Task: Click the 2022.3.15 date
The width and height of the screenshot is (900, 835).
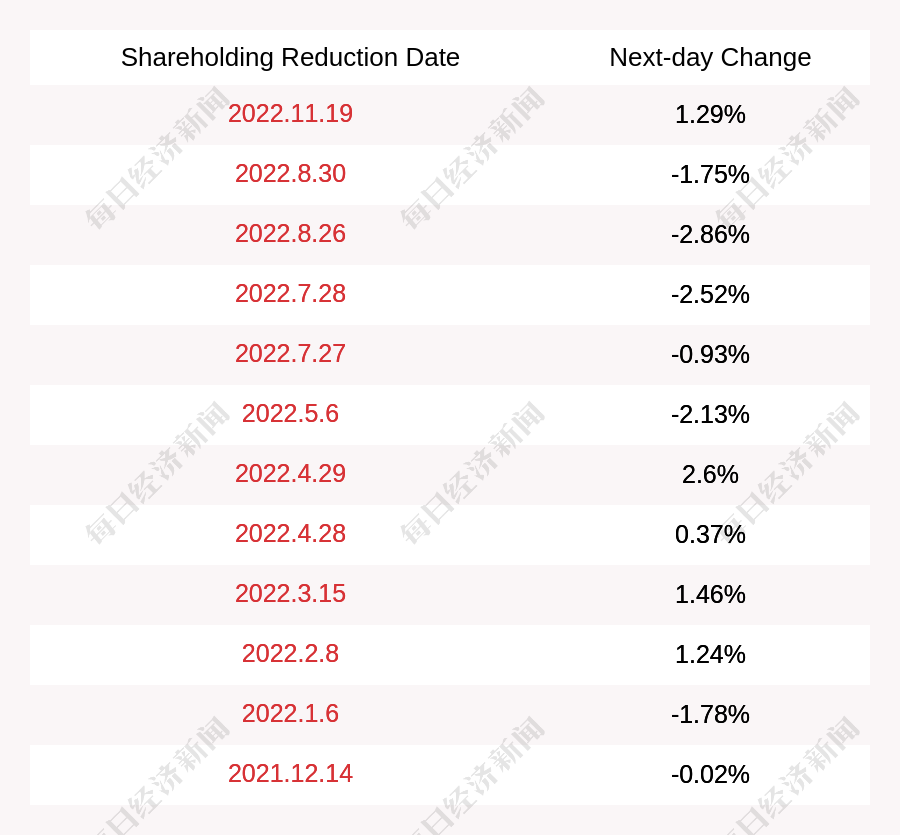Action: (290, 593)
